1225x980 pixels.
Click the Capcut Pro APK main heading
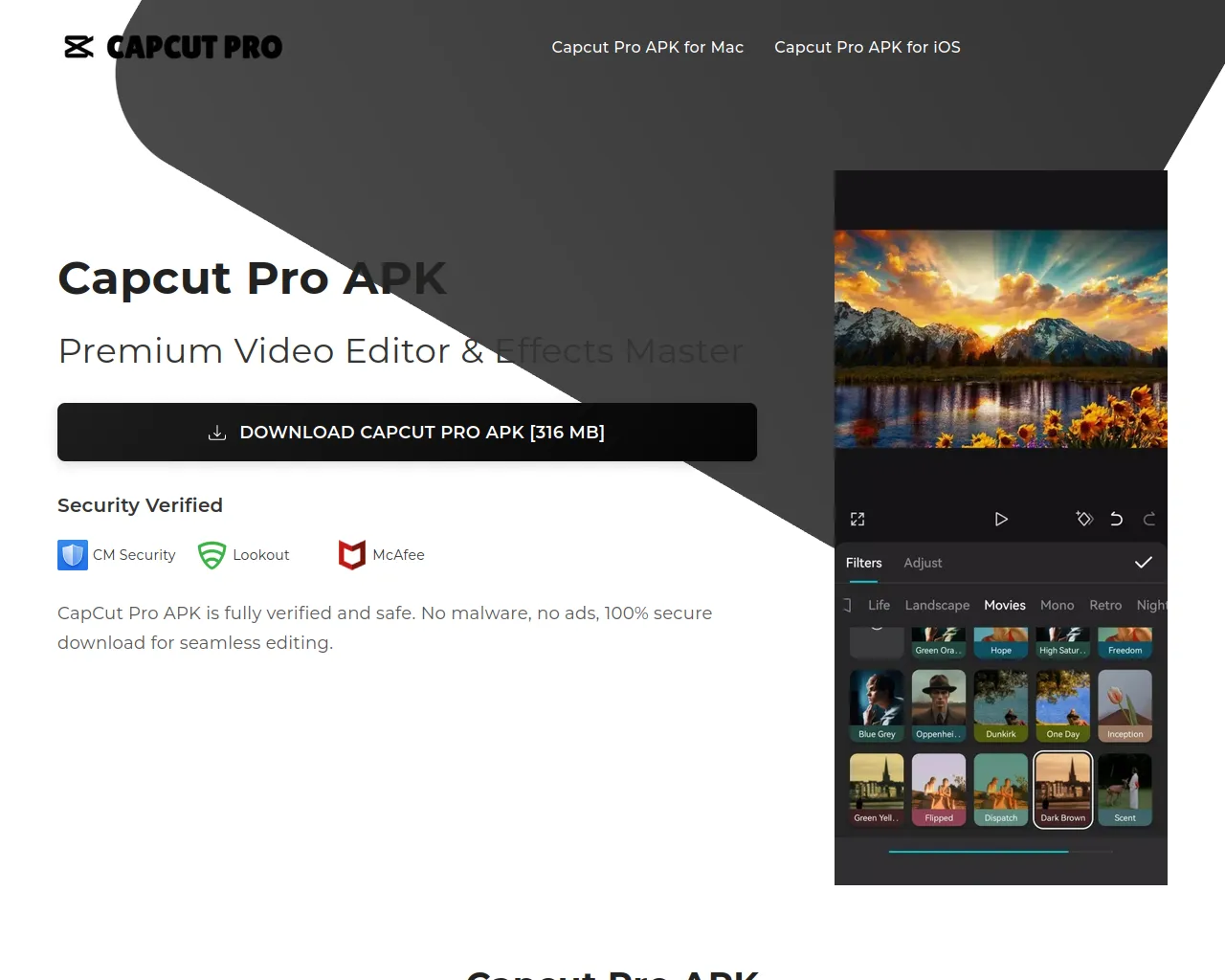pos(253,278)
